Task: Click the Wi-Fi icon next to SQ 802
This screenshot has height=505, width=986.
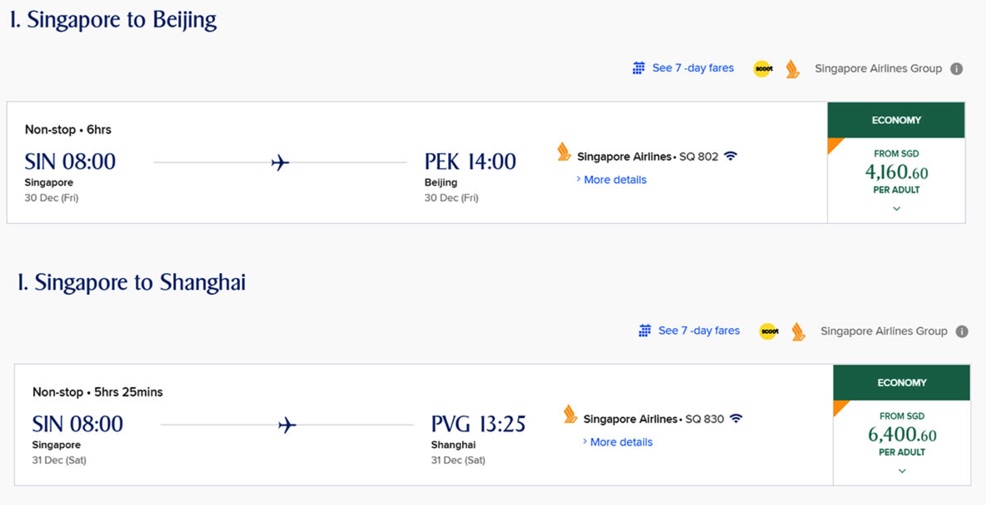Action: click(730, 155)
